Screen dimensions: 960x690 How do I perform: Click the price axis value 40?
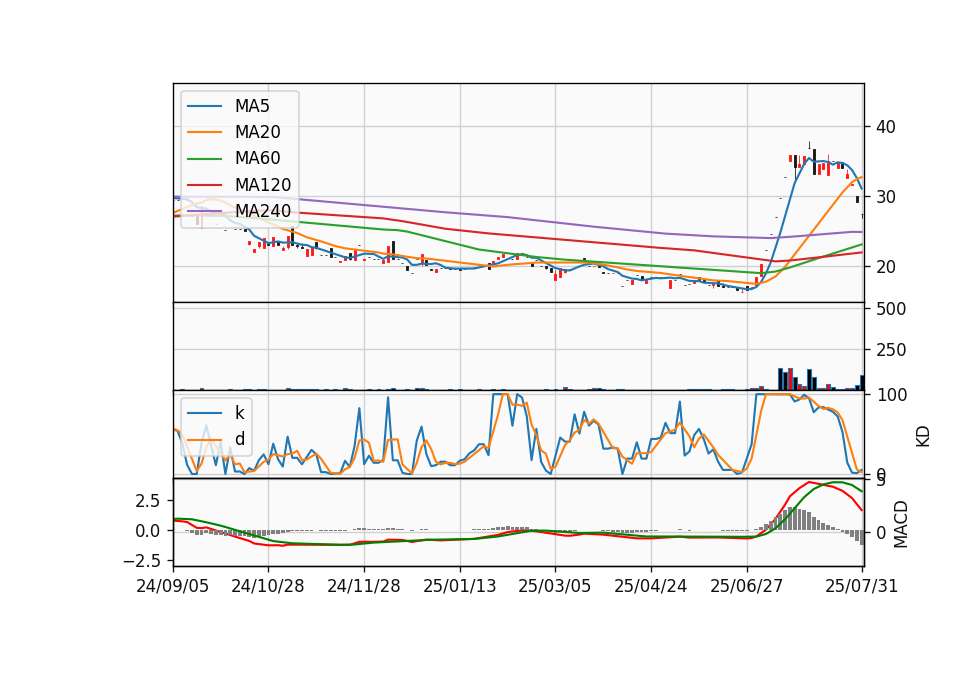(x=886, y=127)
